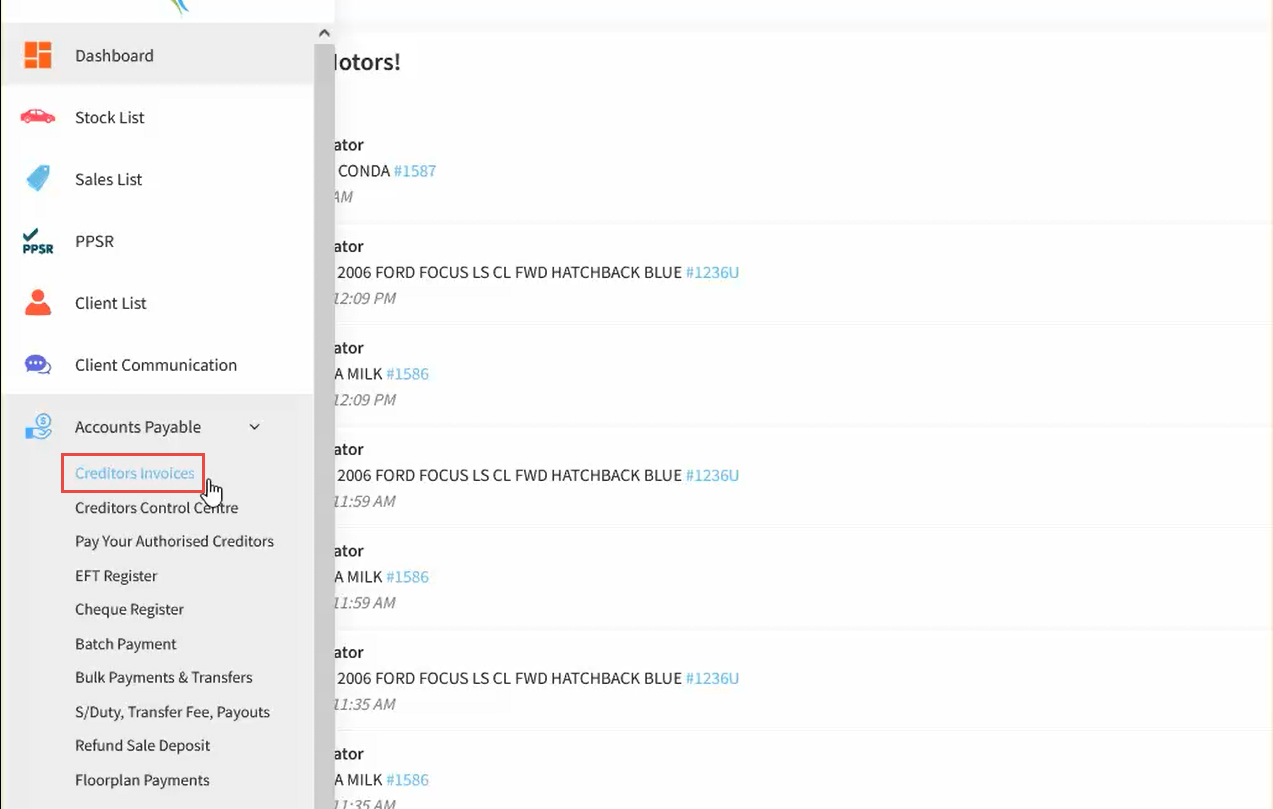1273x809 pixels.
Task: Click the orange person Client List icon
Action: tap(38, 303)
